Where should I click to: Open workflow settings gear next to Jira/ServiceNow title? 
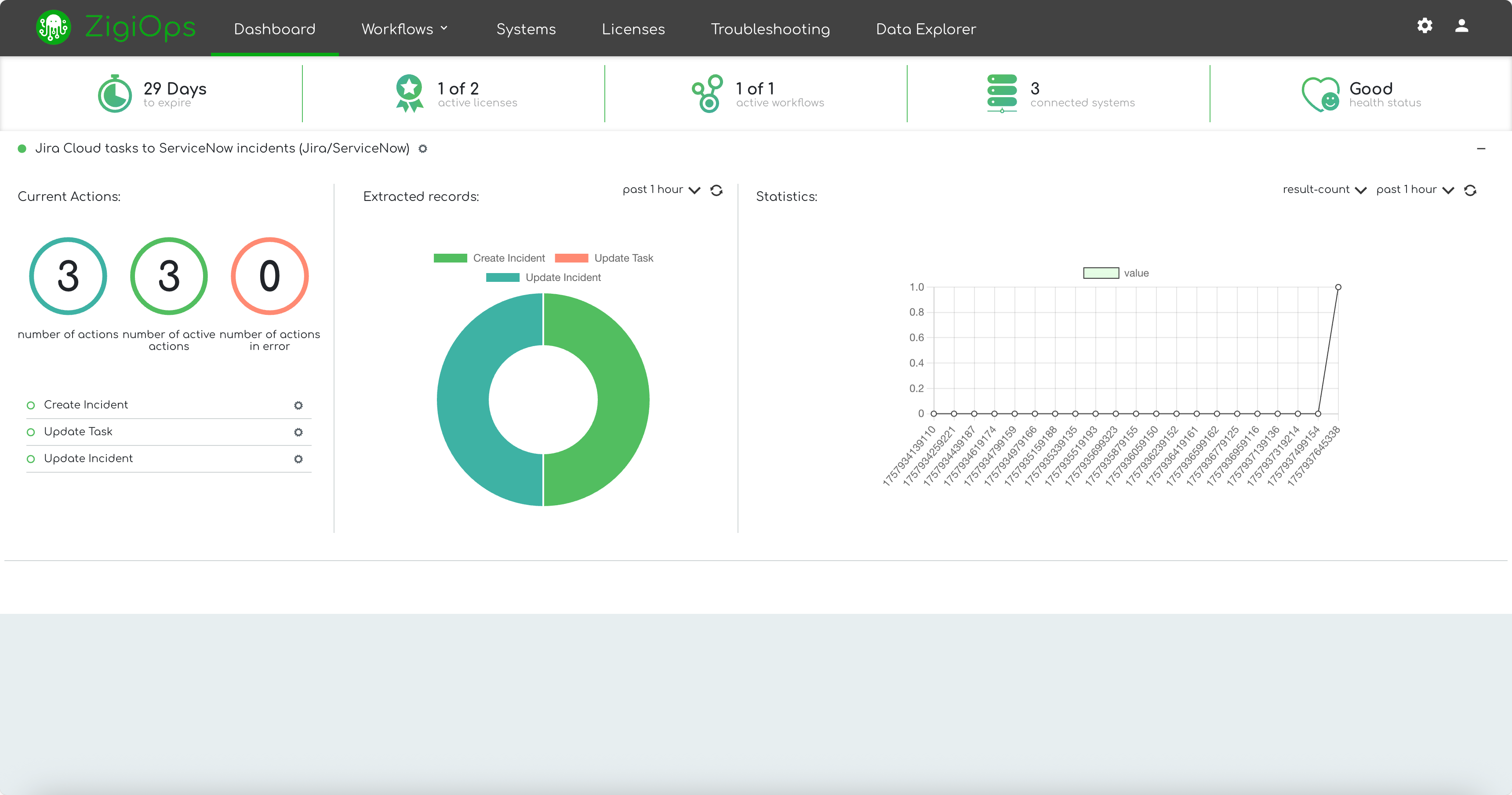click(422, 149)
